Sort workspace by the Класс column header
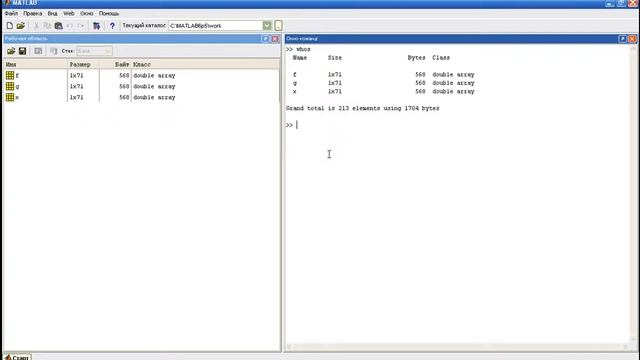 205,64
